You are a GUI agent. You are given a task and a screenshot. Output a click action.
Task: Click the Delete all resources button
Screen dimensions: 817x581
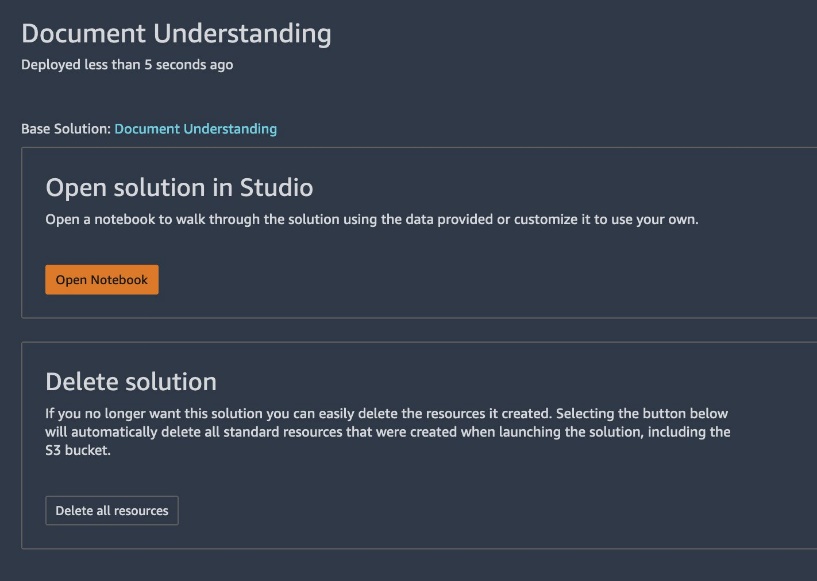point(112,511)
